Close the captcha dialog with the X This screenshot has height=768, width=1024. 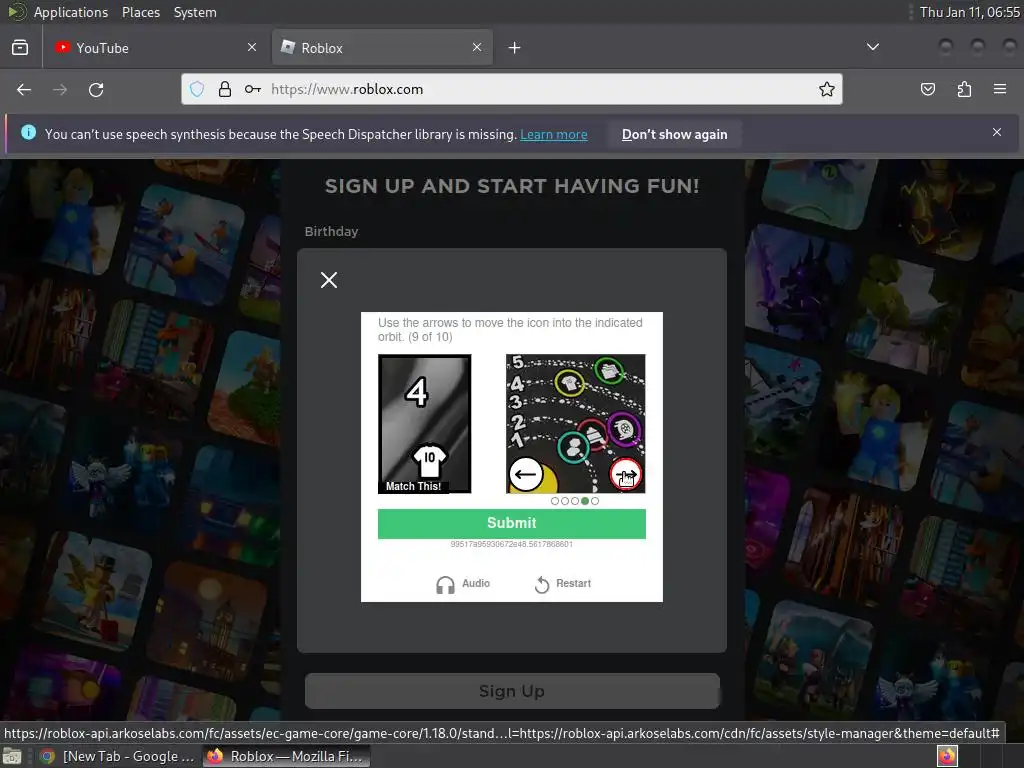tap(329, 280)
